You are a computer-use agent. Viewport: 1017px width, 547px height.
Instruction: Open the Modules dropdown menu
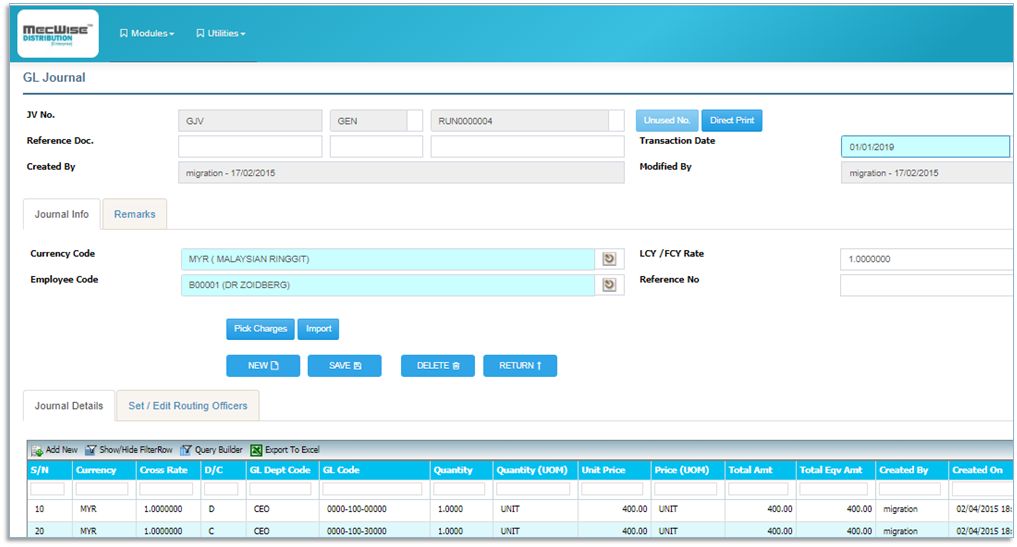point(147,34)
